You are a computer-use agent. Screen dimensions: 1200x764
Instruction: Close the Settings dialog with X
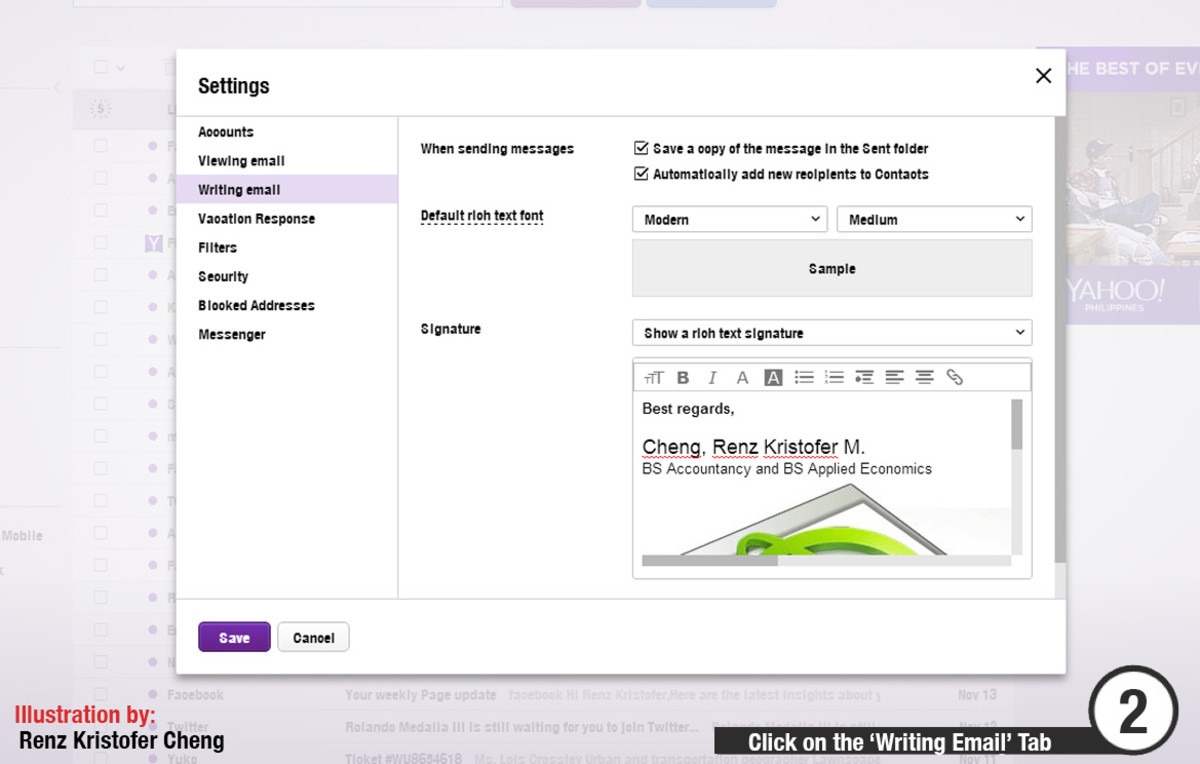point(1043,76)
